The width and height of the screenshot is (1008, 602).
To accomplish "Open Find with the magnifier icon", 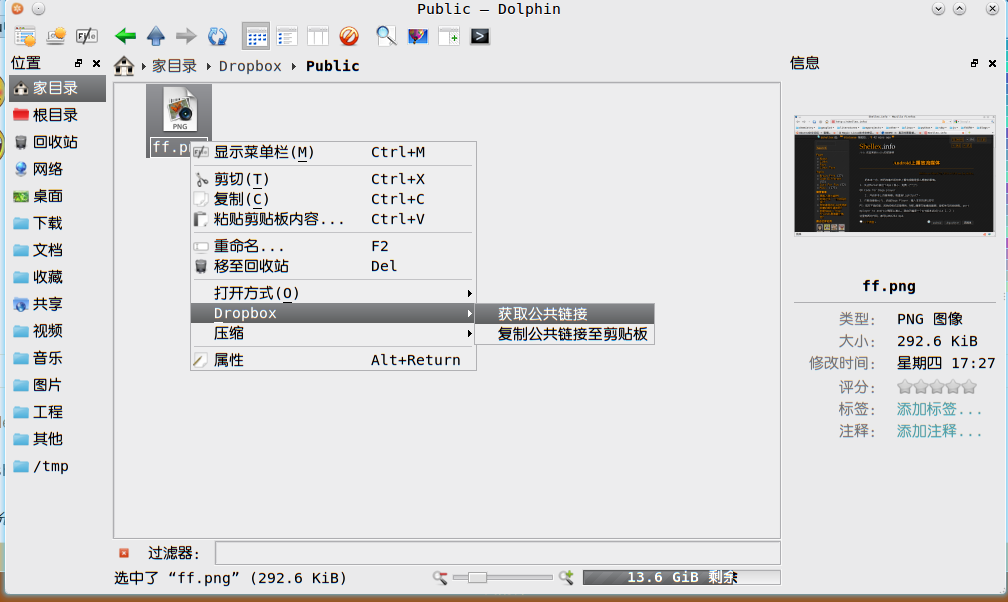I will (386, 37).
